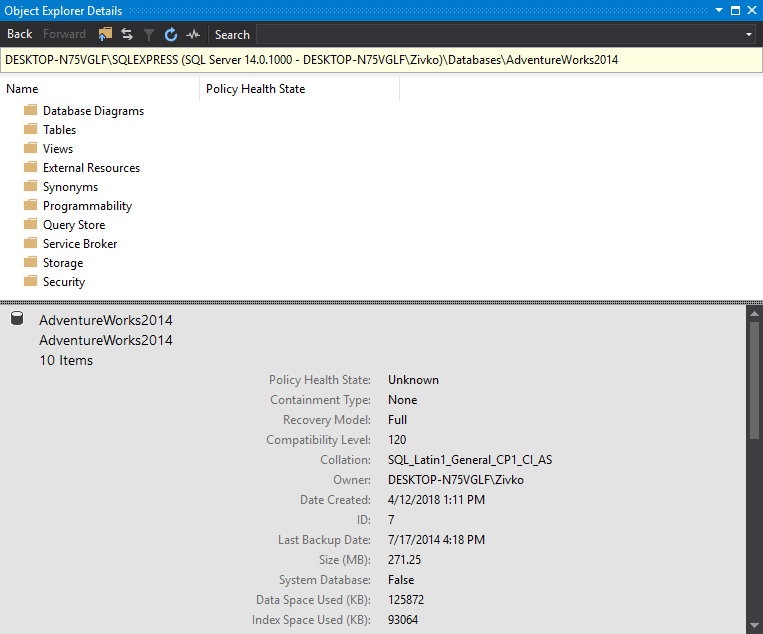
Task: Select the Synonyms folder icon
Action: (x=31, y=186)
